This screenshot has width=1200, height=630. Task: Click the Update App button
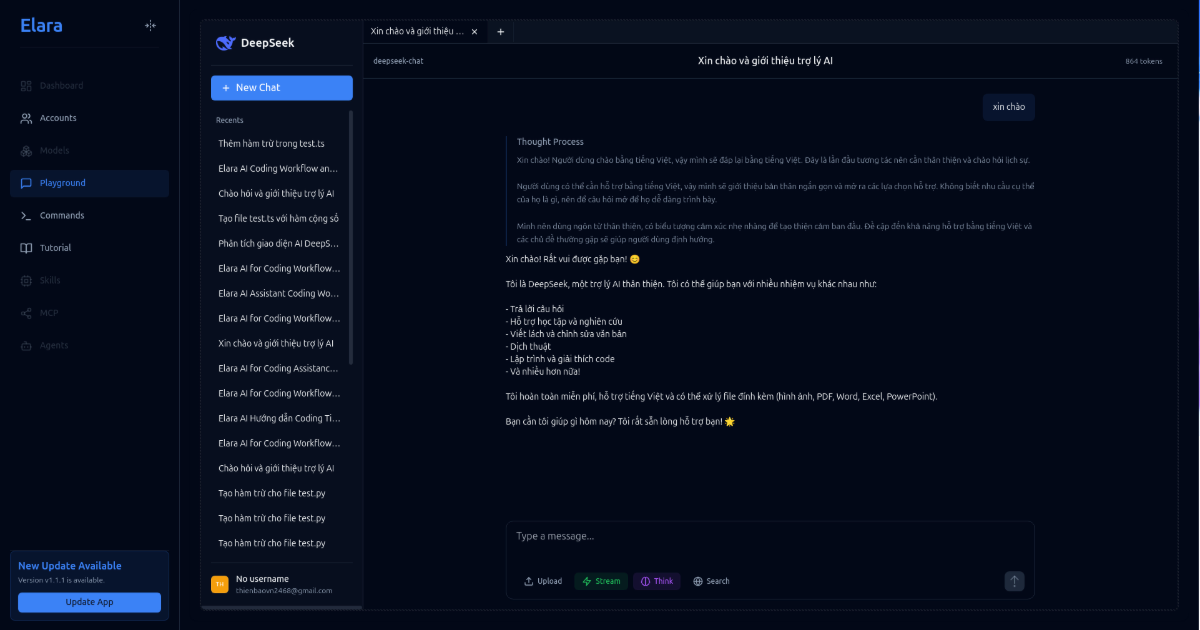pyautogui.click(x=89, y=602)
